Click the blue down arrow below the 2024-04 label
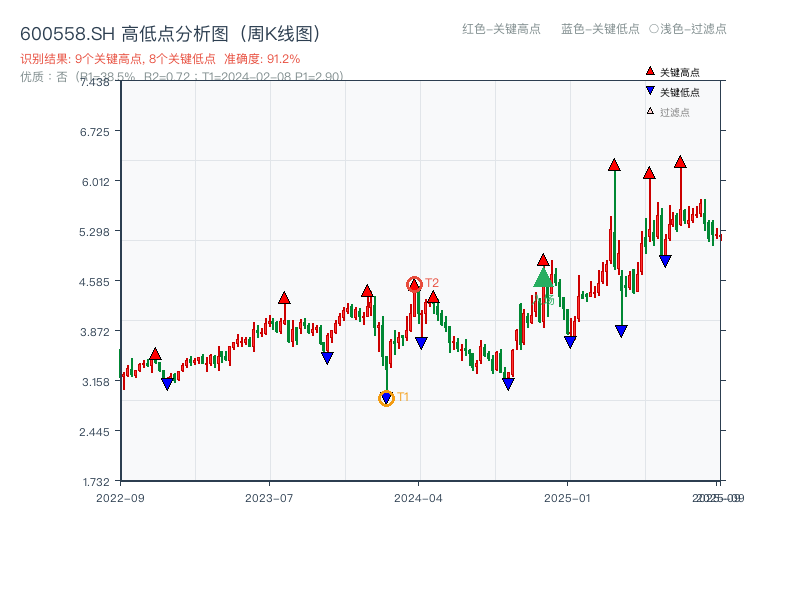Screen dimensions: 800x600 tap(422, 342)
